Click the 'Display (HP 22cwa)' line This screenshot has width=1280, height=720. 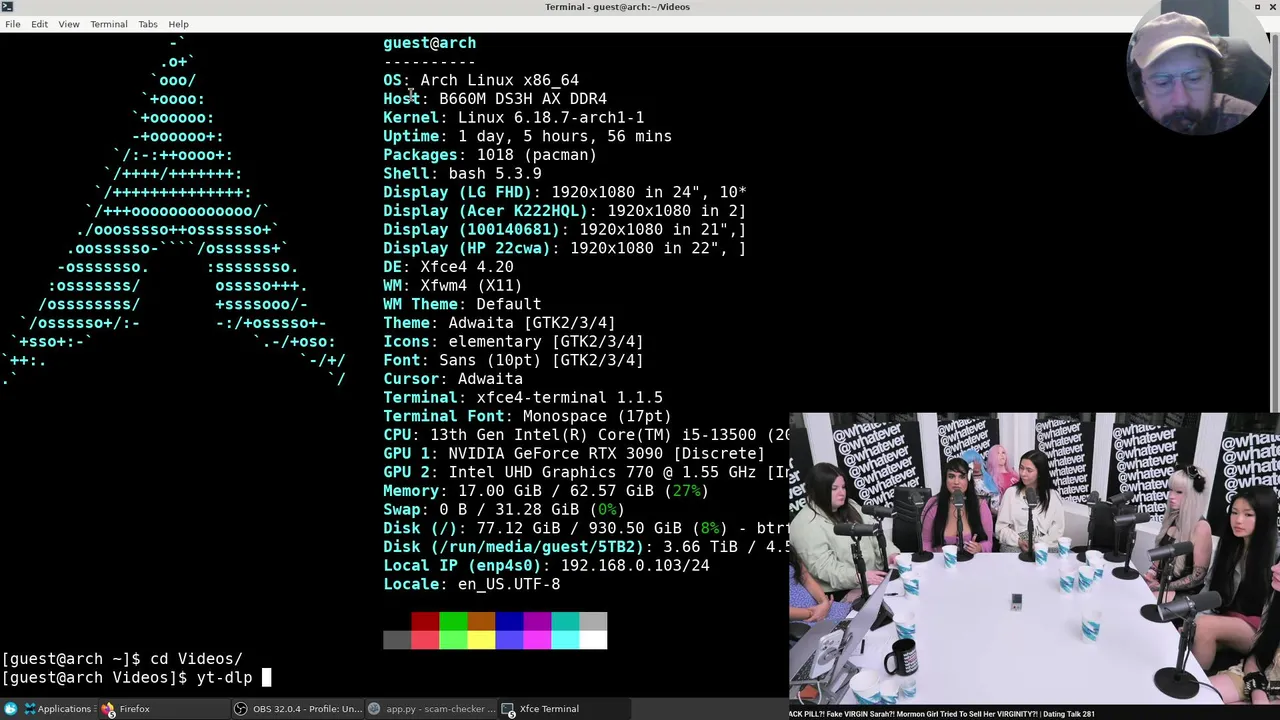pos(565,248)
